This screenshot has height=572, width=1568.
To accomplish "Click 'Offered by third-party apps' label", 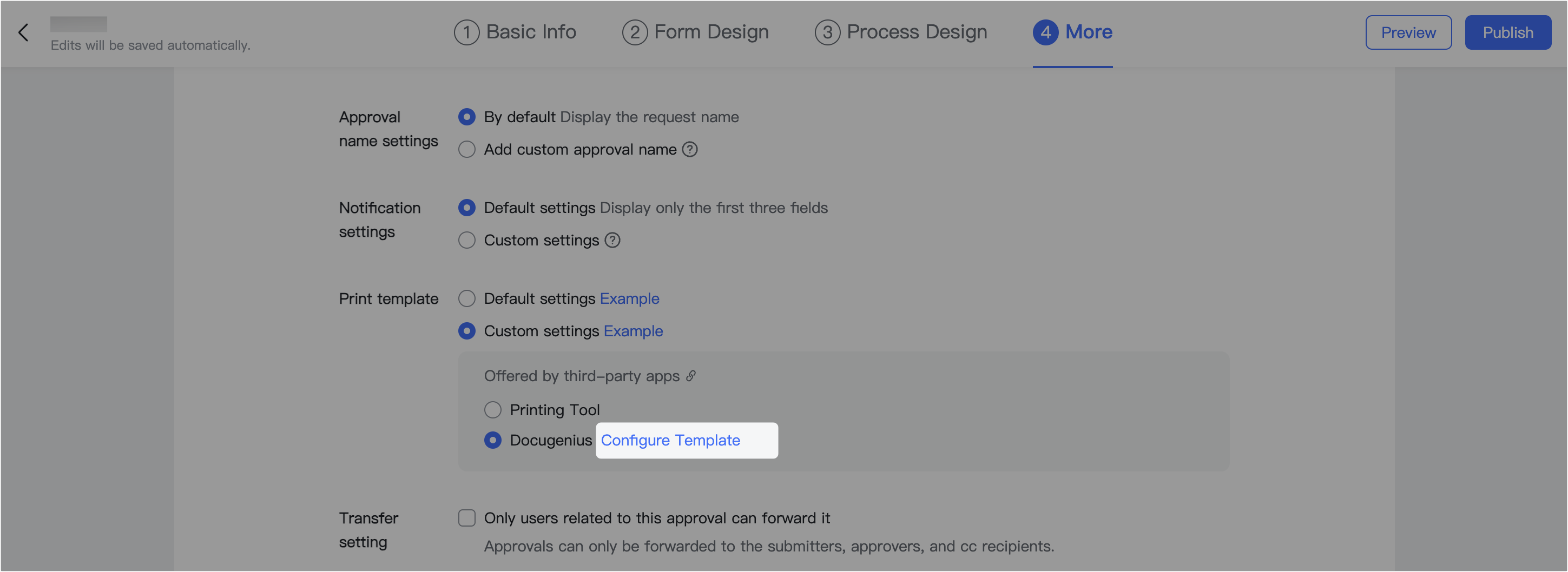I will [x=581, y=376].
